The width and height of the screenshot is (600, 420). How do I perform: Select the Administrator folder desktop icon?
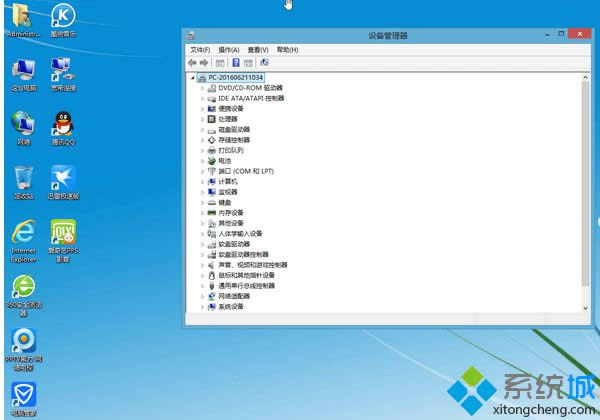(23, 21)
